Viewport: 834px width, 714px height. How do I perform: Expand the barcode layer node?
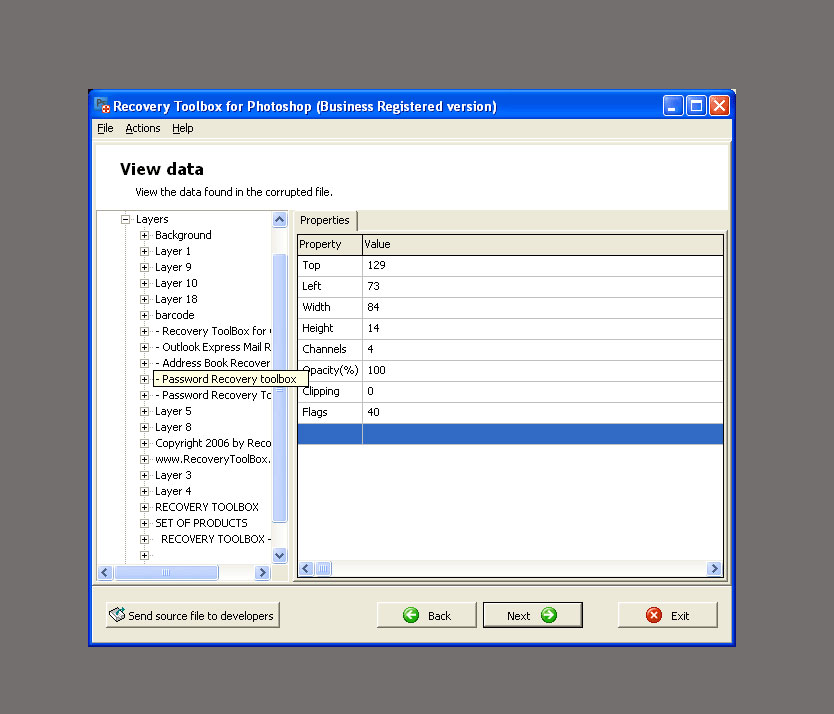[x=144, y=315]
